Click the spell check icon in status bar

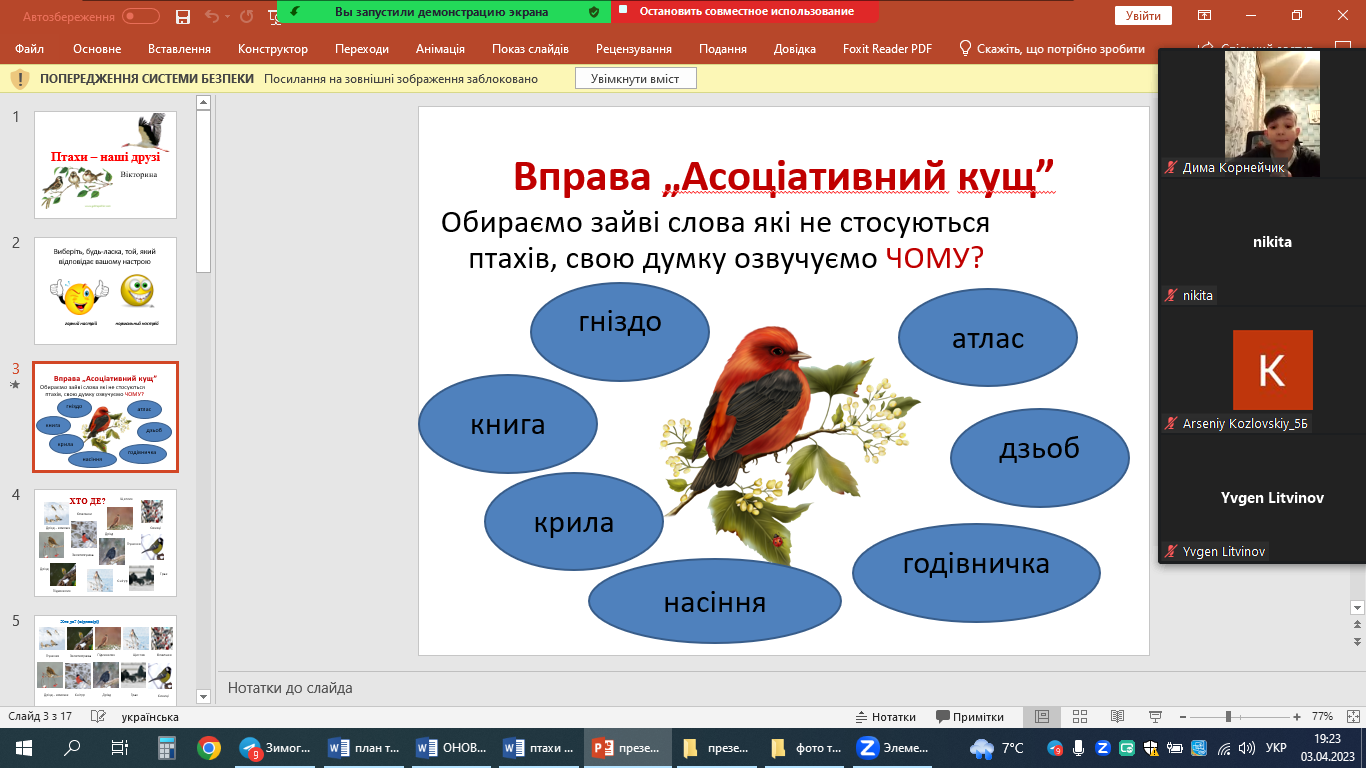[98, 717]
